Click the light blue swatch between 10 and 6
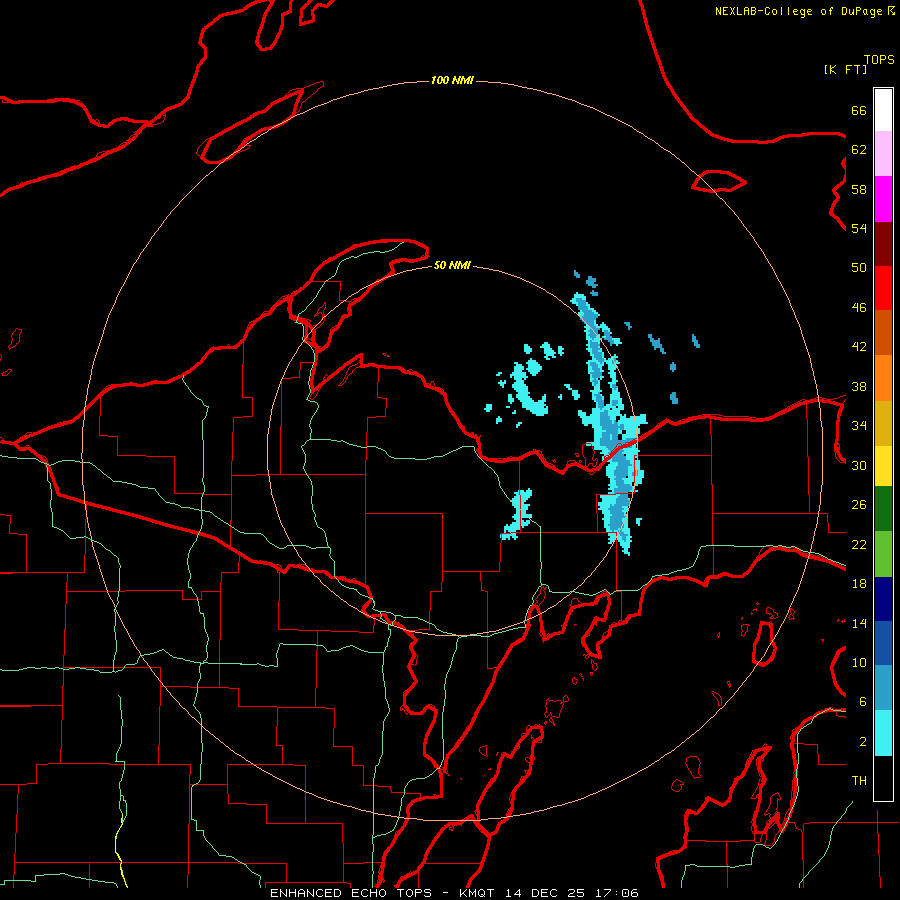The width and height of the screenshot is (900, 900). coord(883,688)
